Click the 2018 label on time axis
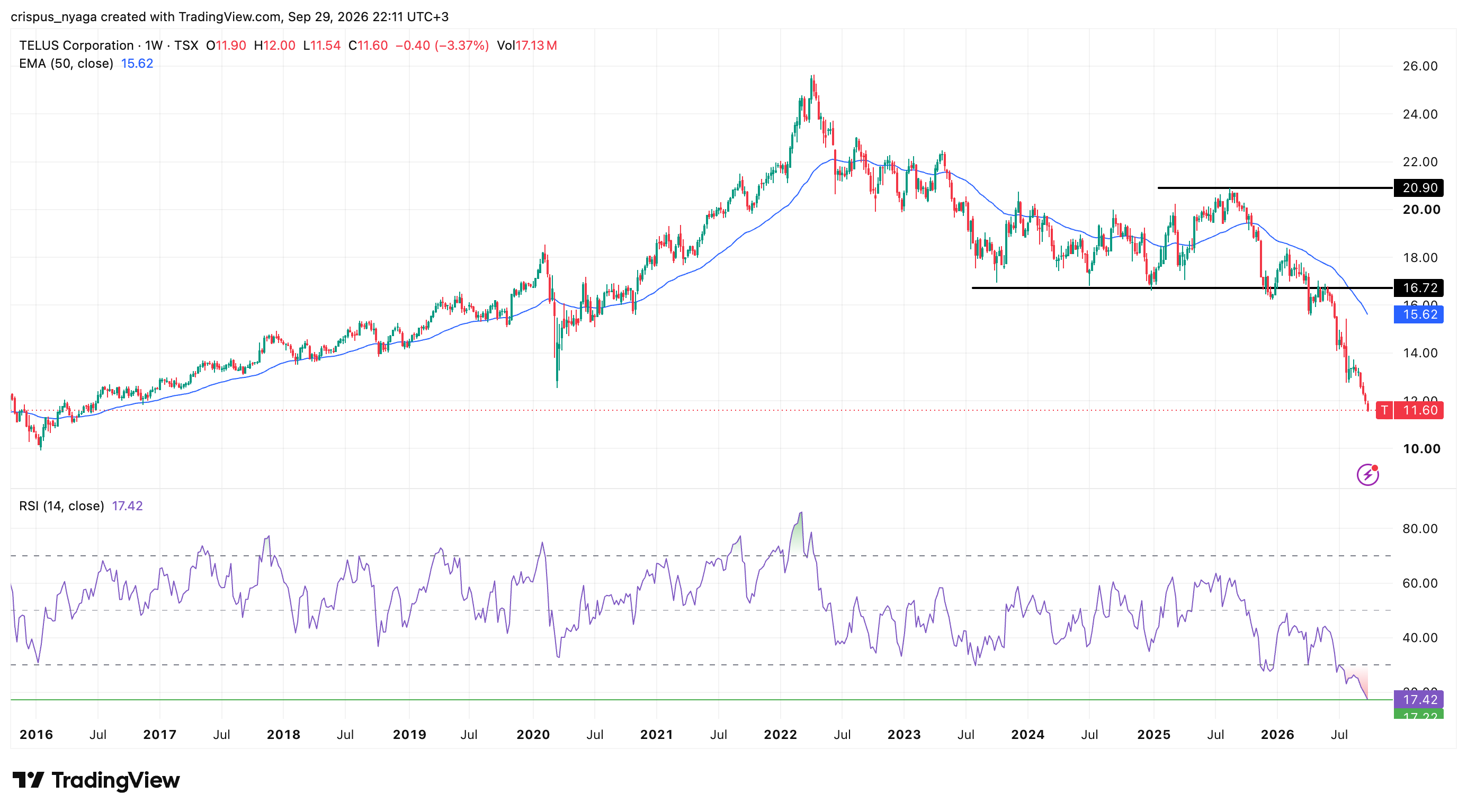 pyautogui.click(x=284, y=735)
